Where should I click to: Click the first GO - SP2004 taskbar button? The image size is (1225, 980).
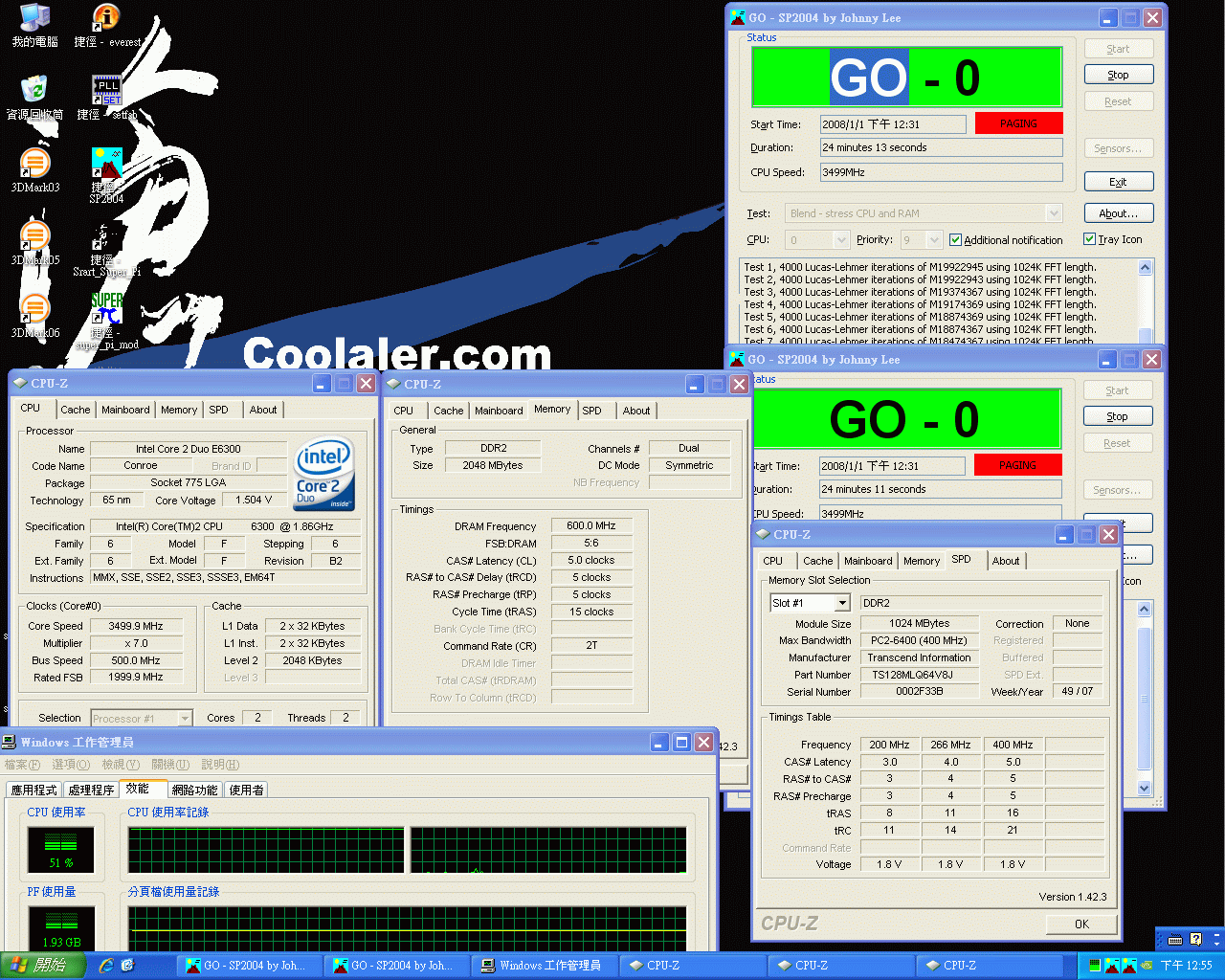click(x=251, y=966)
